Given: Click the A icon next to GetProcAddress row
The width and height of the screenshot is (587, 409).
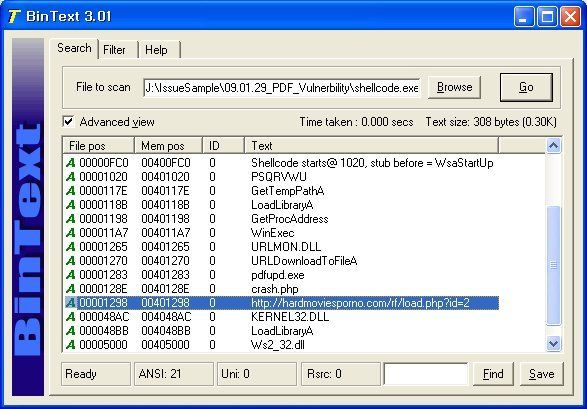Looking at the screenshot, I should coord(70,219).
